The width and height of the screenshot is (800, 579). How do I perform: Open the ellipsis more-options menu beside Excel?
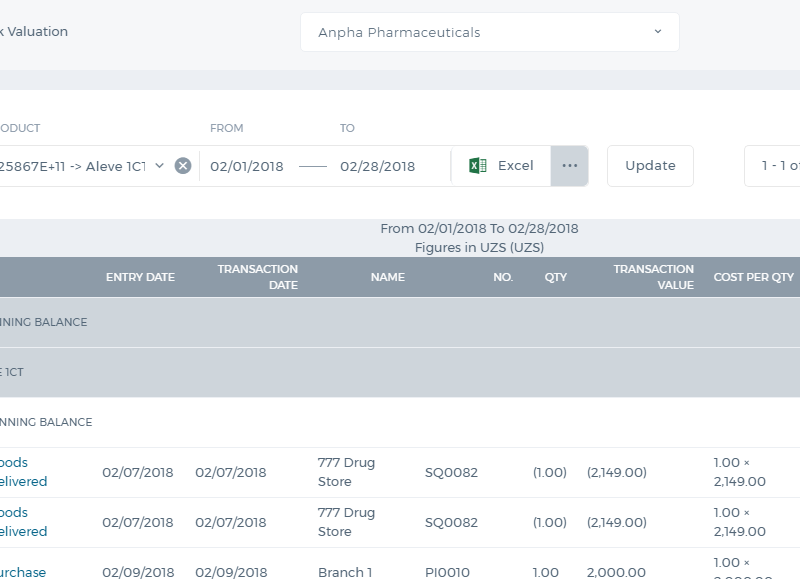pyautogui.click(x=569, y=166)
